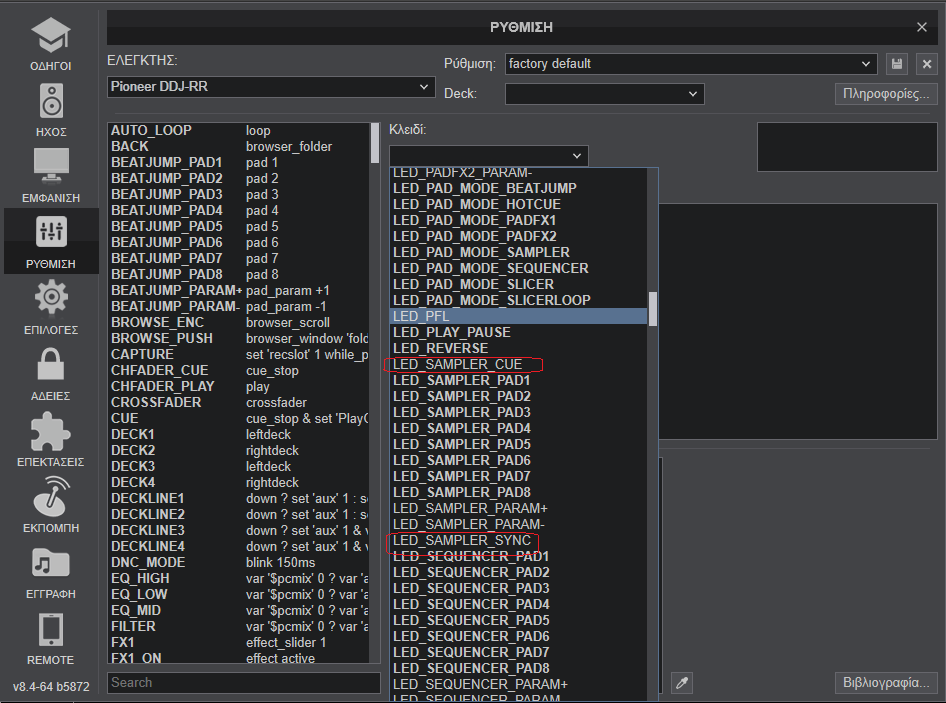Click the Βιβλιογραφία button
The width and height of the screenshot is (946, 703).
click(885, 683)
